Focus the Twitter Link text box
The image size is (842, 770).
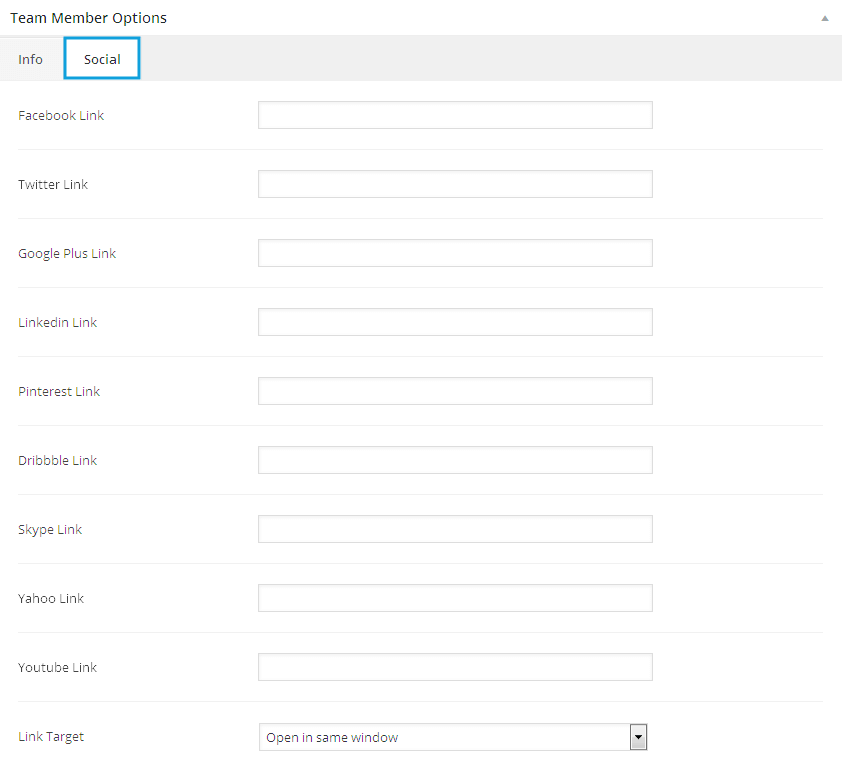click(455, 184)
